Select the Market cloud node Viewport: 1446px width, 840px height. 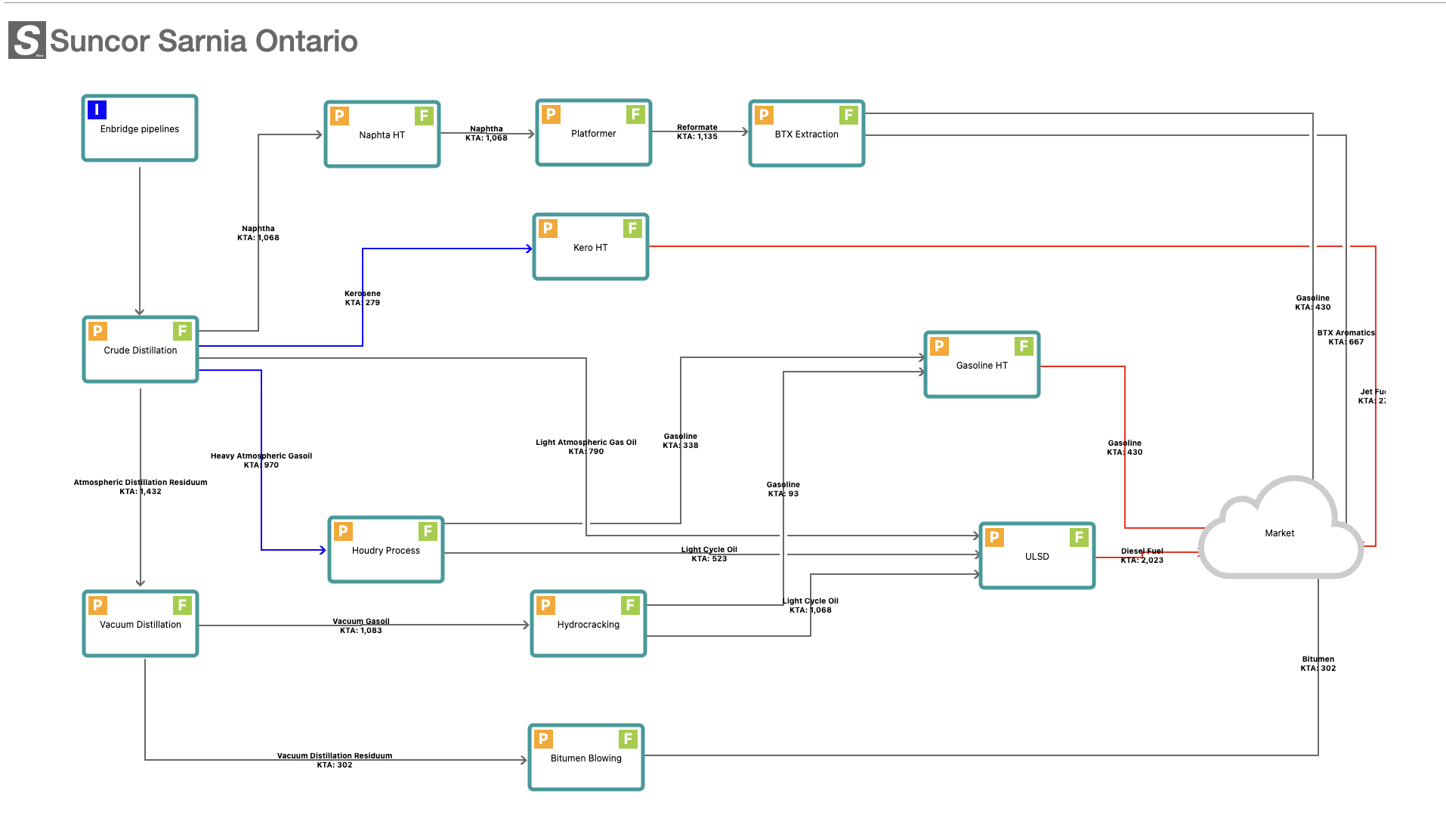1279,533
